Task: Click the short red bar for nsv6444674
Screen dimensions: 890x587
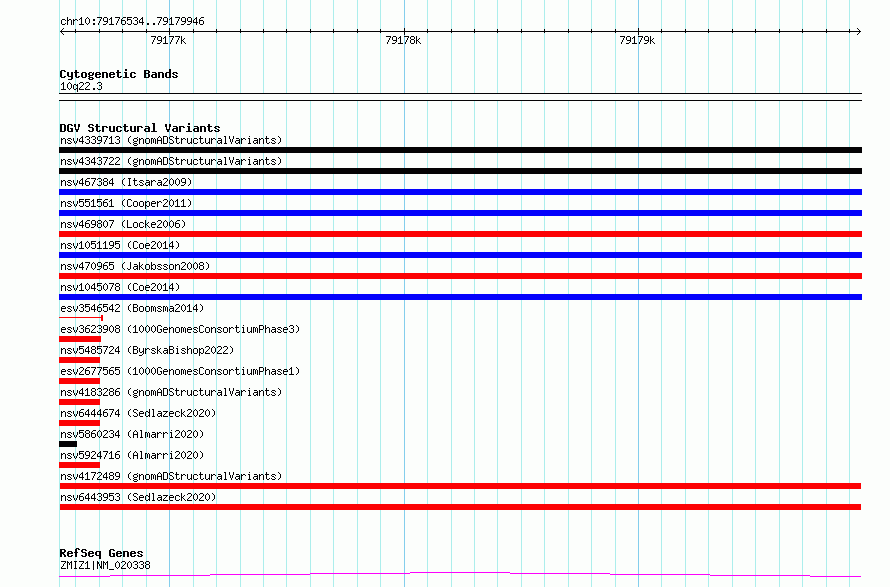Action: pyautogui.click(x=79, y=424)
